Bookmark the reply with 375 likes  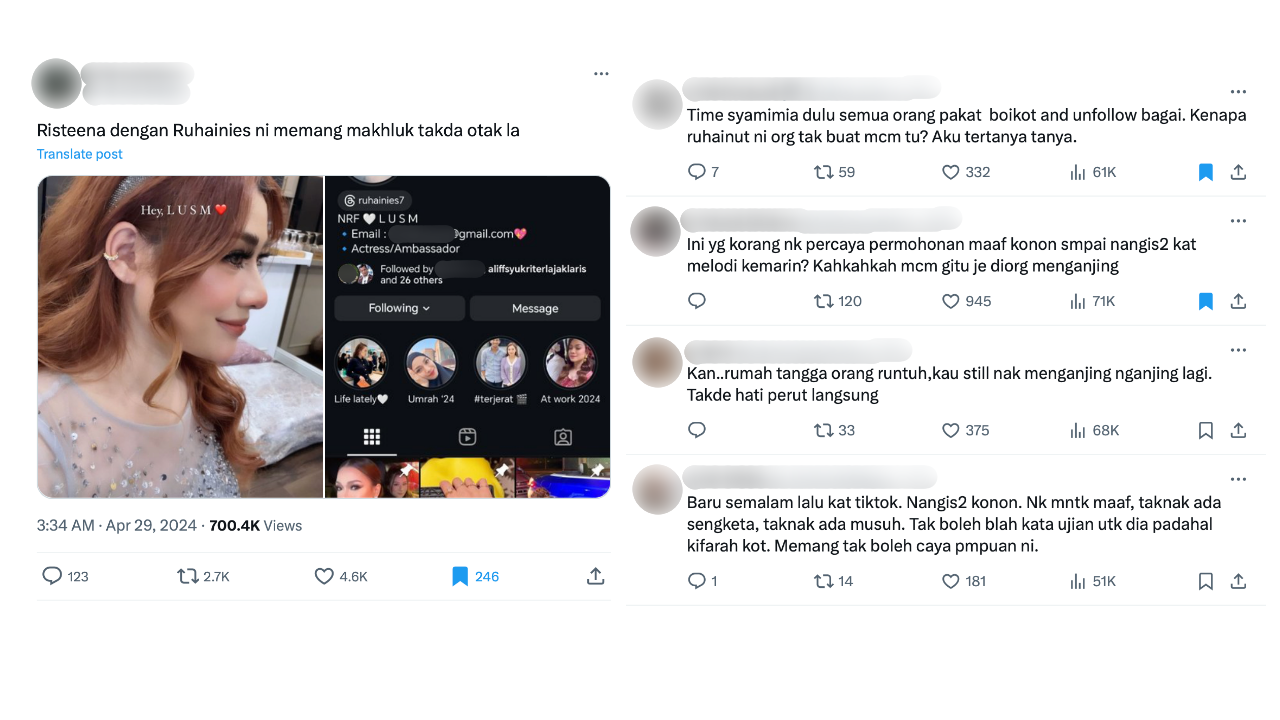[1206, 430]
